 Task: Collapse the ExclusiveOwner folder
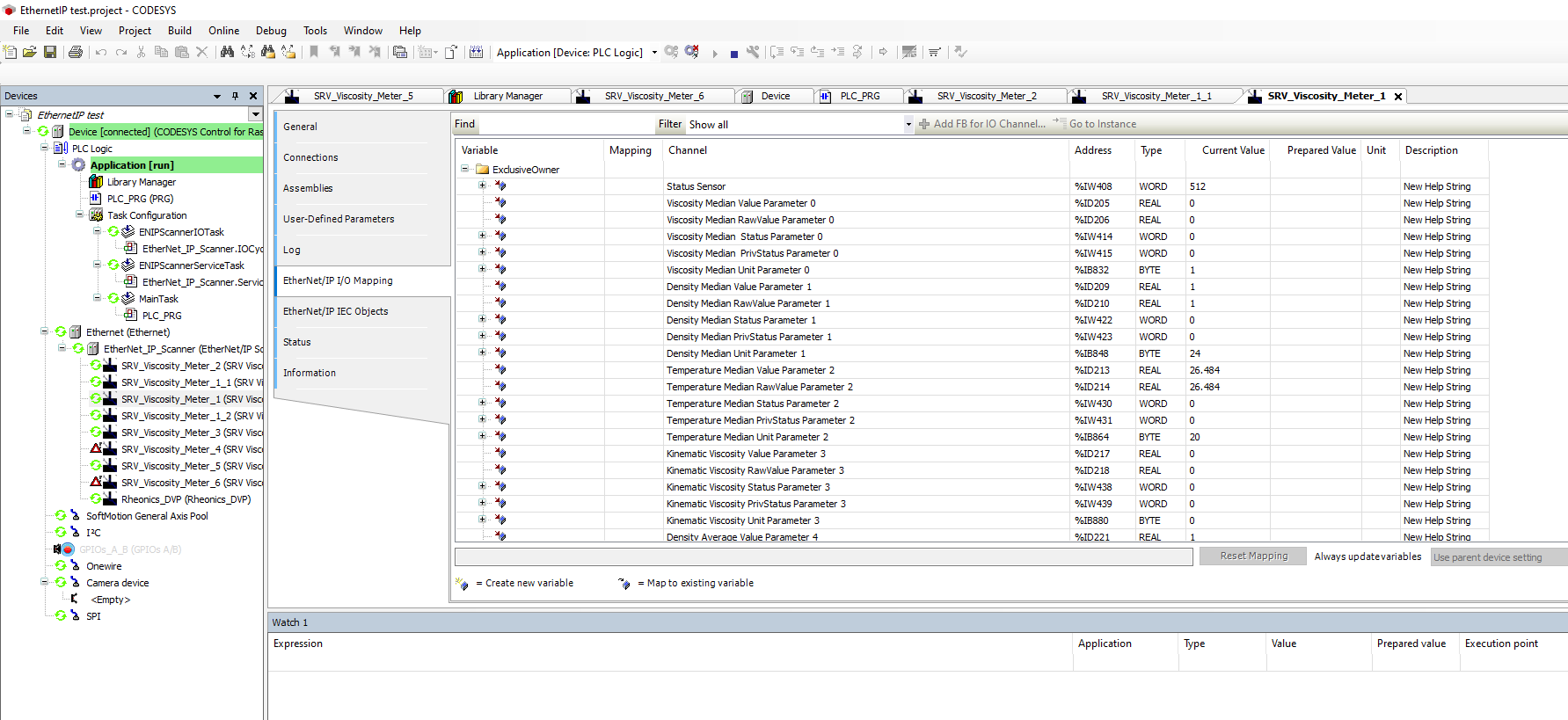click(x=465, y=169)
